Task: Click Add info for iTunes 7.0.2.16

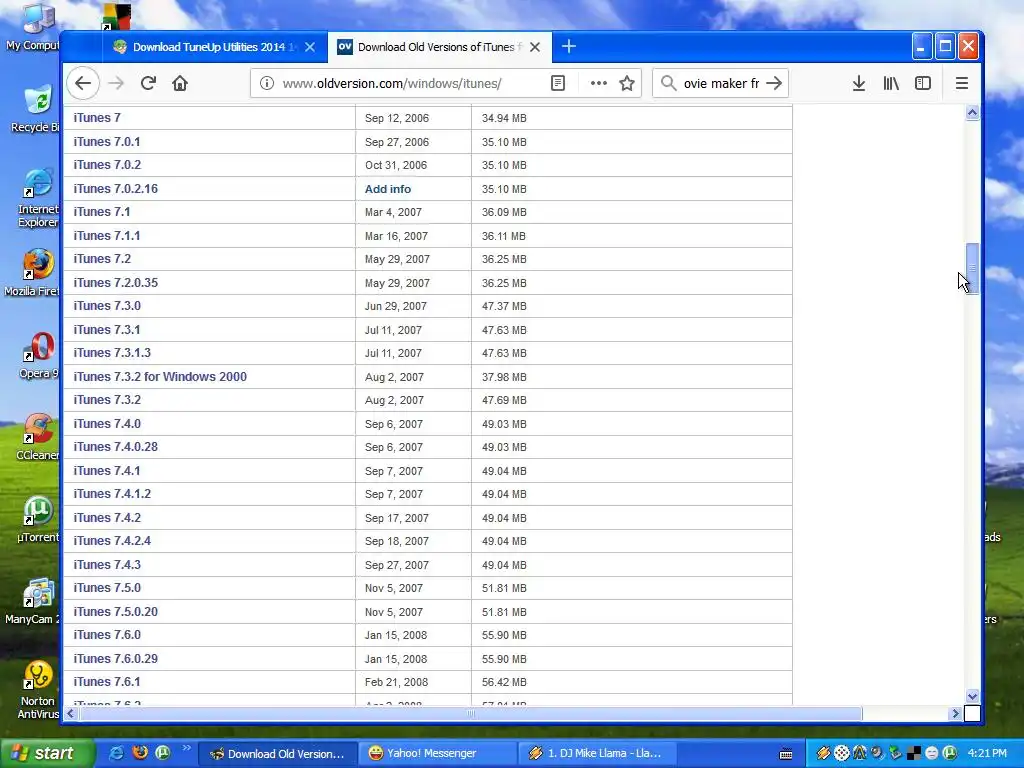Action: [x=388, y=189]
